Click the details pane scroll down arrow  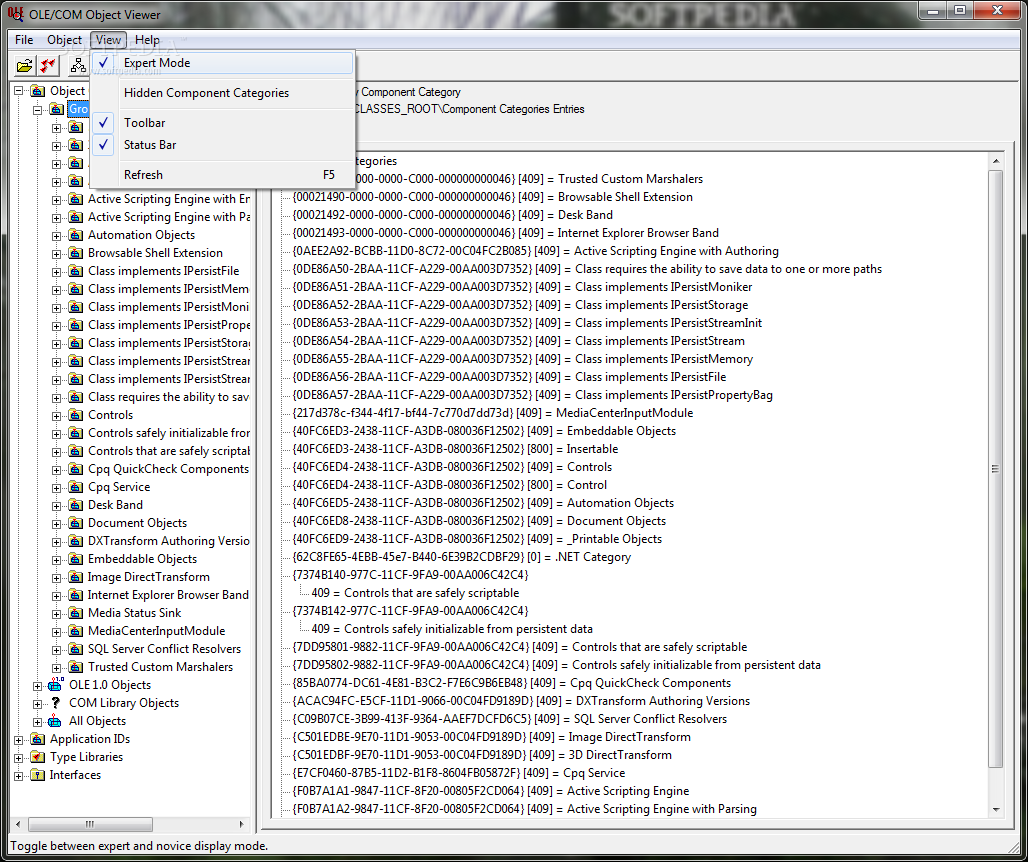point(995,810)
